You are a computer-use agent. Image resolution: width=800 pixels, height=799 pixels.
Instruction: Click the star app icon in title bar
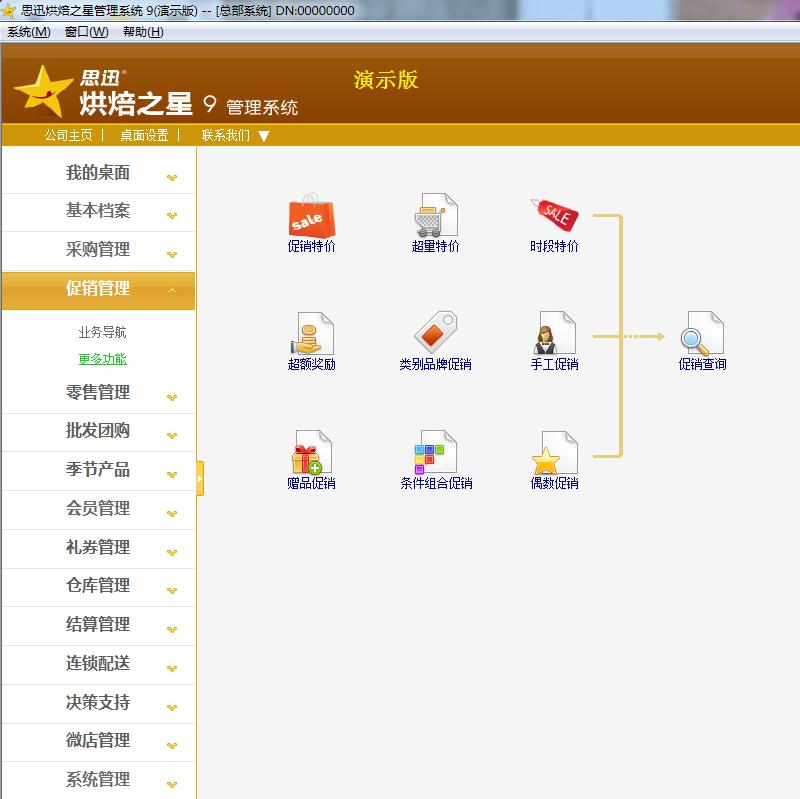pos(8,10)
